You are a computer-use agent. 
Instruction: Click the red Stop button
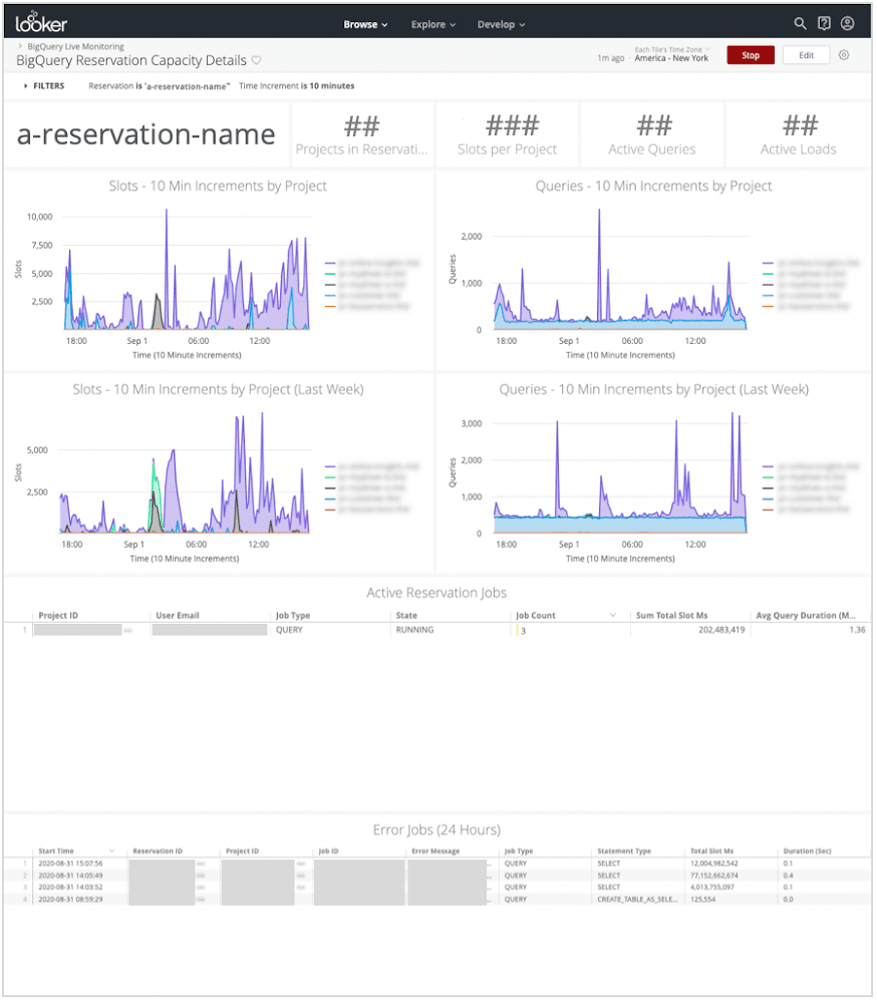[x=751, y=55]
